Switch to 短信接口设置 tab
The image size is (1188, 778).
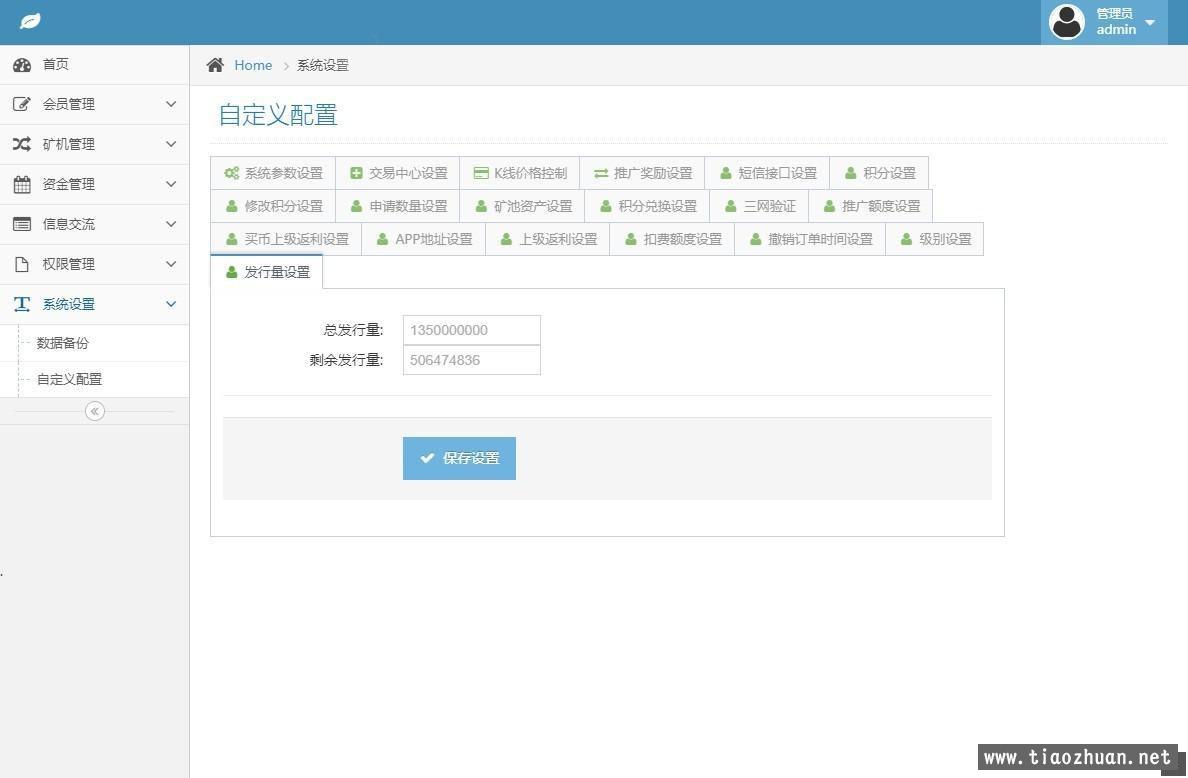tap(768, 173)
